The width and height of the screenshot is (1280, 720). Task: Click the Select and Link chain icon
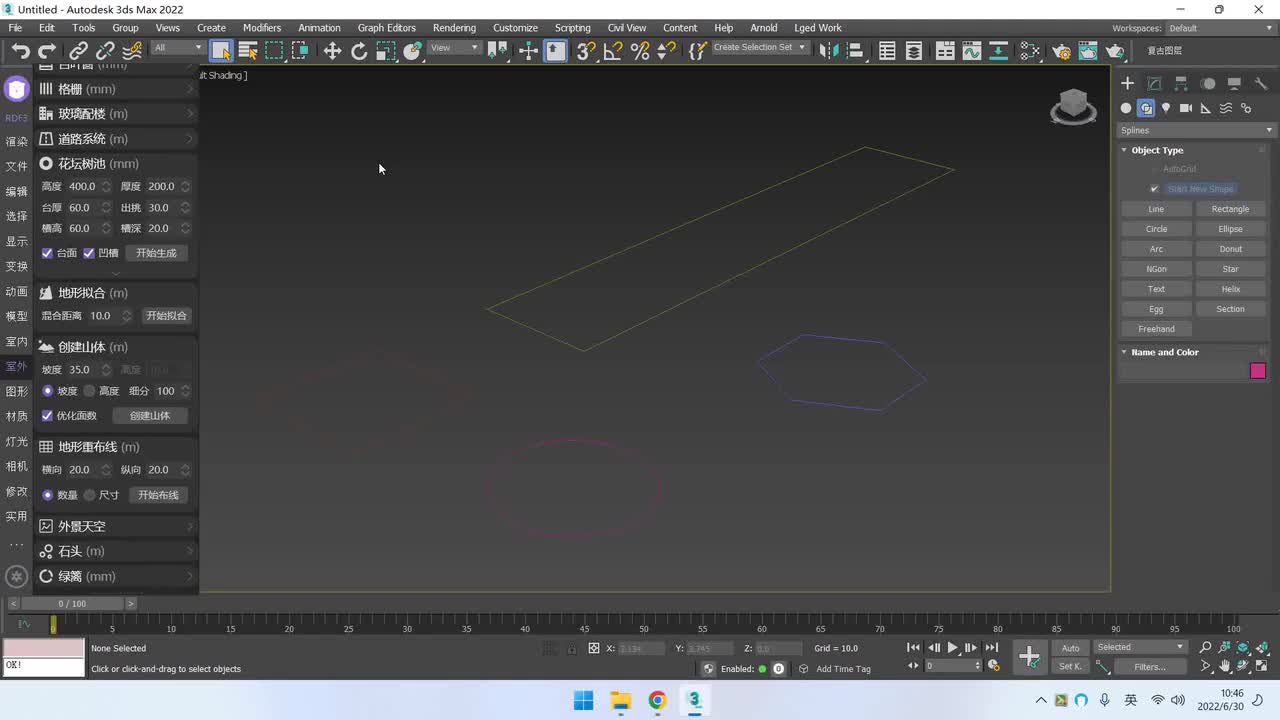(x=78, y=51)
